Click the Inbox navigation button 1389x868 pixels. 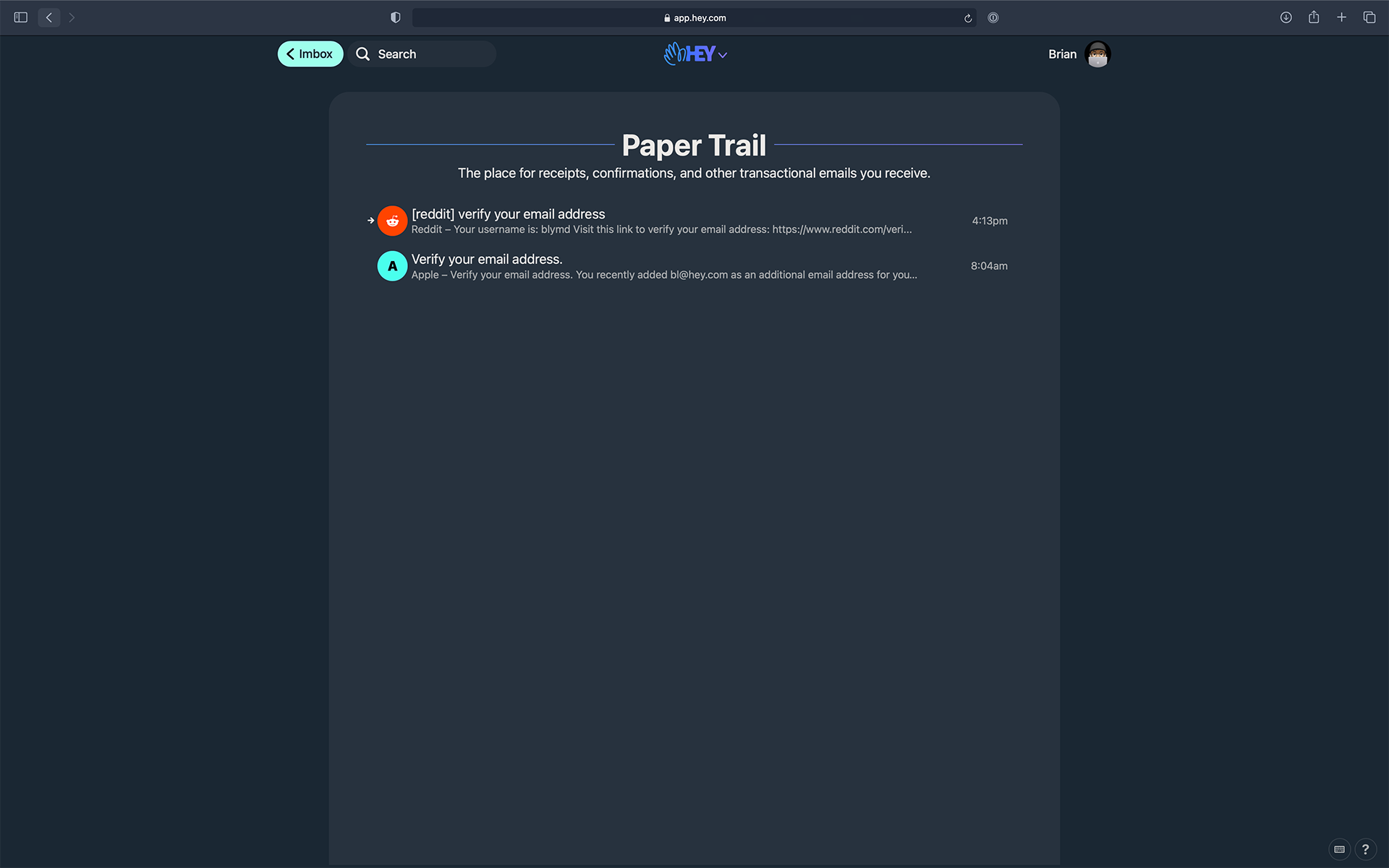310,54
